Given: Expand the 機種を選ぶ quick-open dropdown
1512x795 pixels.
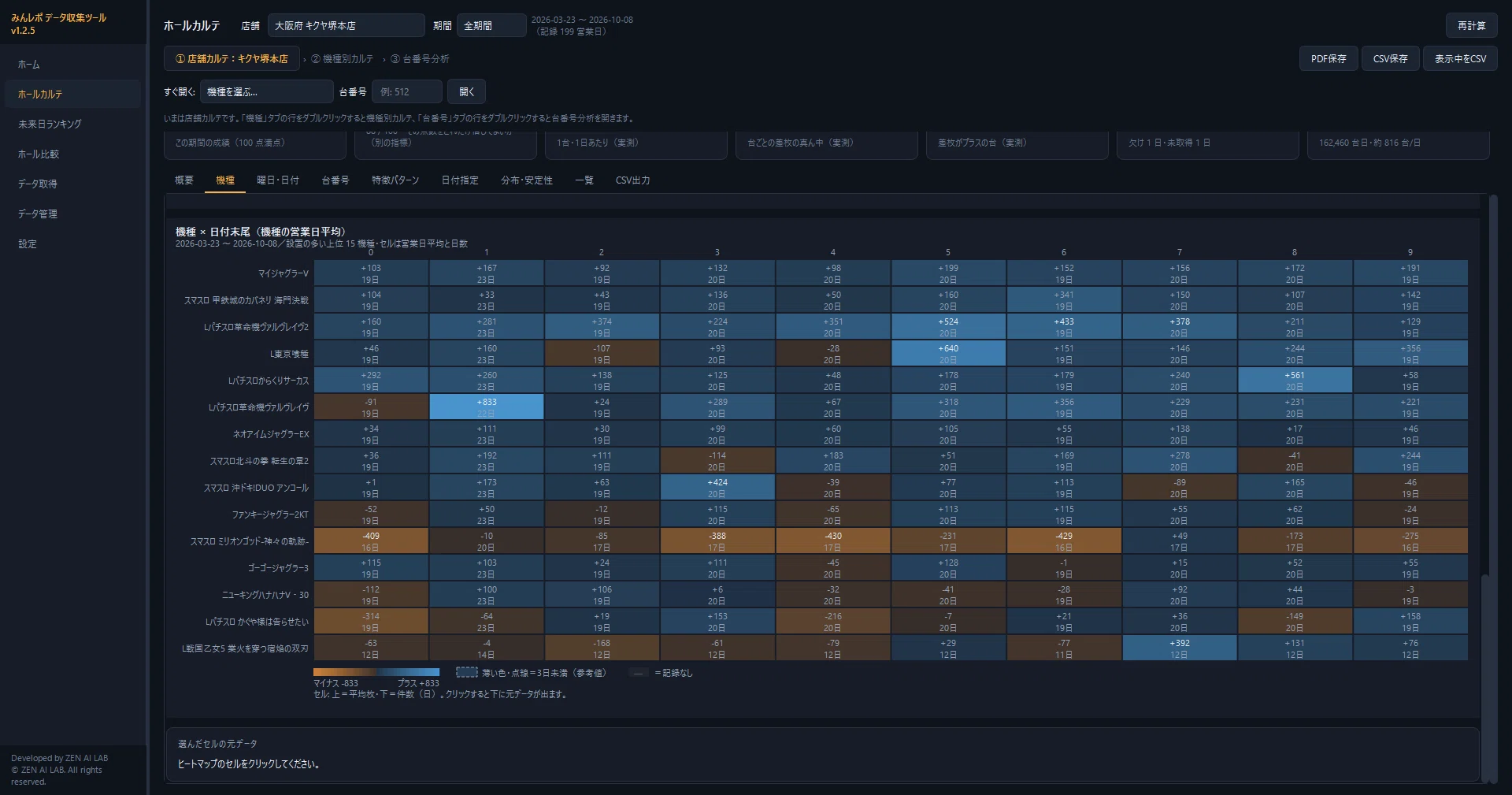Looking at the screenshot, I should (x=266, y=91).
